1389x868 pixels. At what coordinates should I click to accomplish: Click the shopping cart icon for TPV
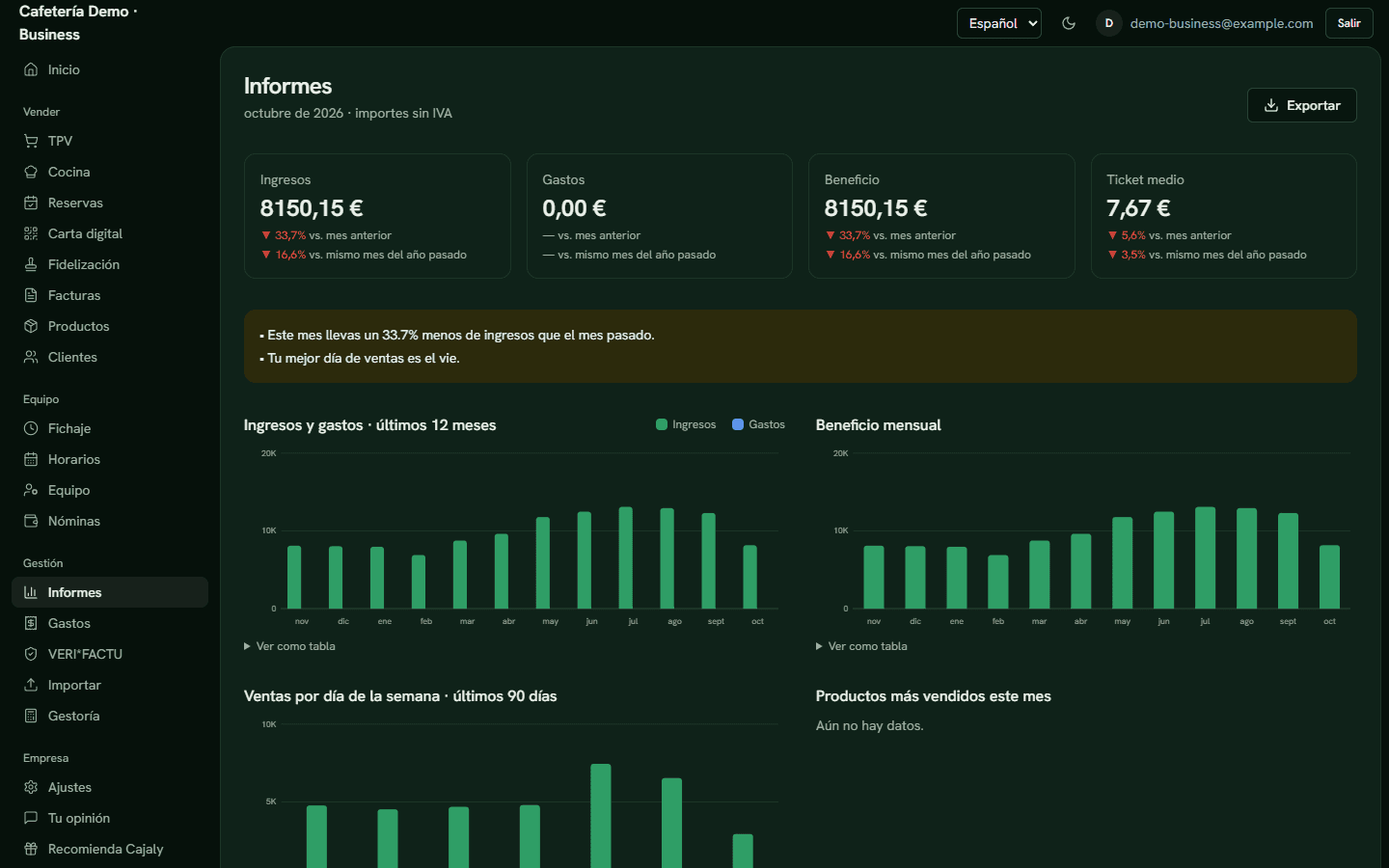pos(31,141)
